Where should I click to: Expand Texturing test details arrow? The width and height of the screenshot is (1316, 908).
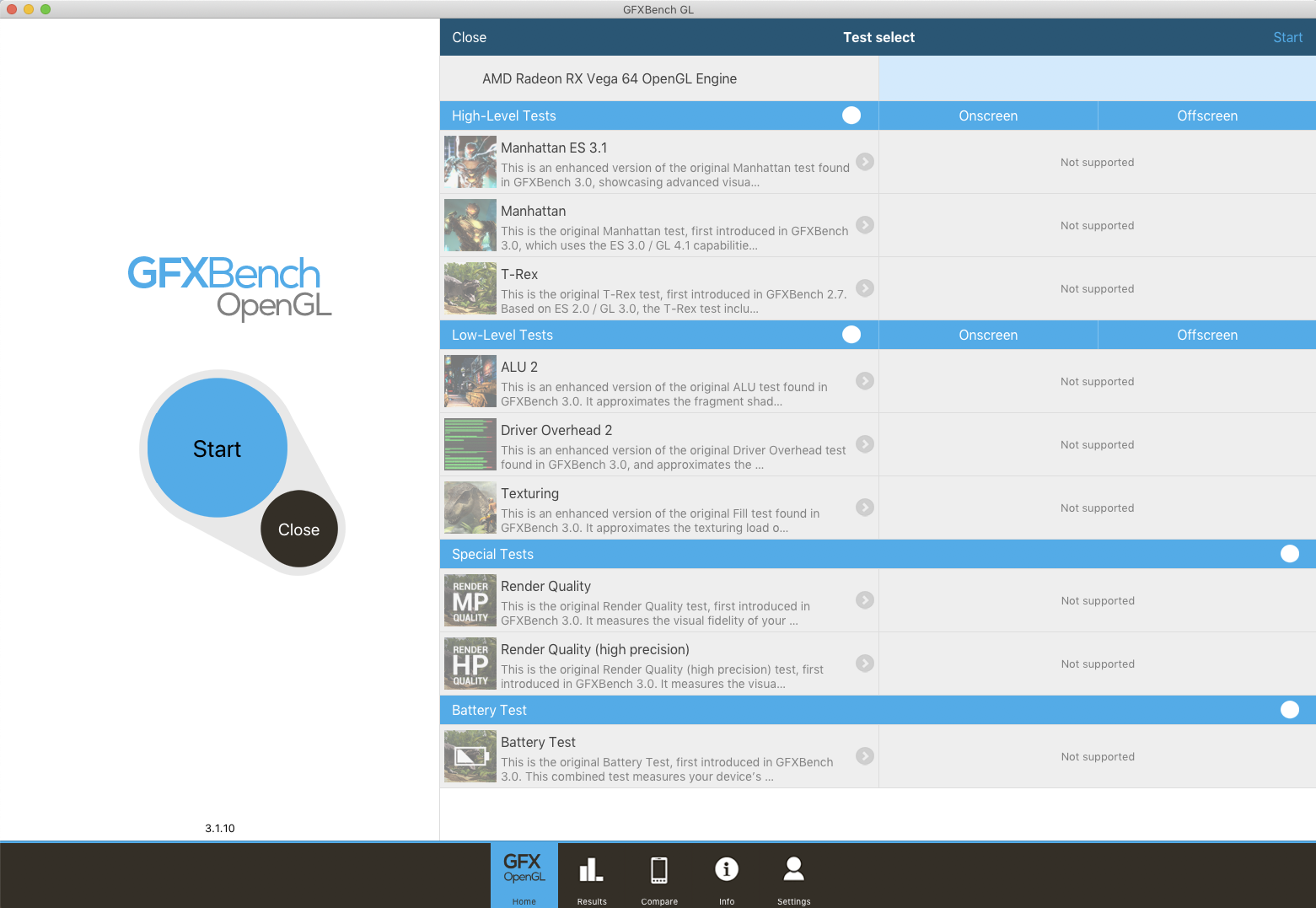coord(865,507)
